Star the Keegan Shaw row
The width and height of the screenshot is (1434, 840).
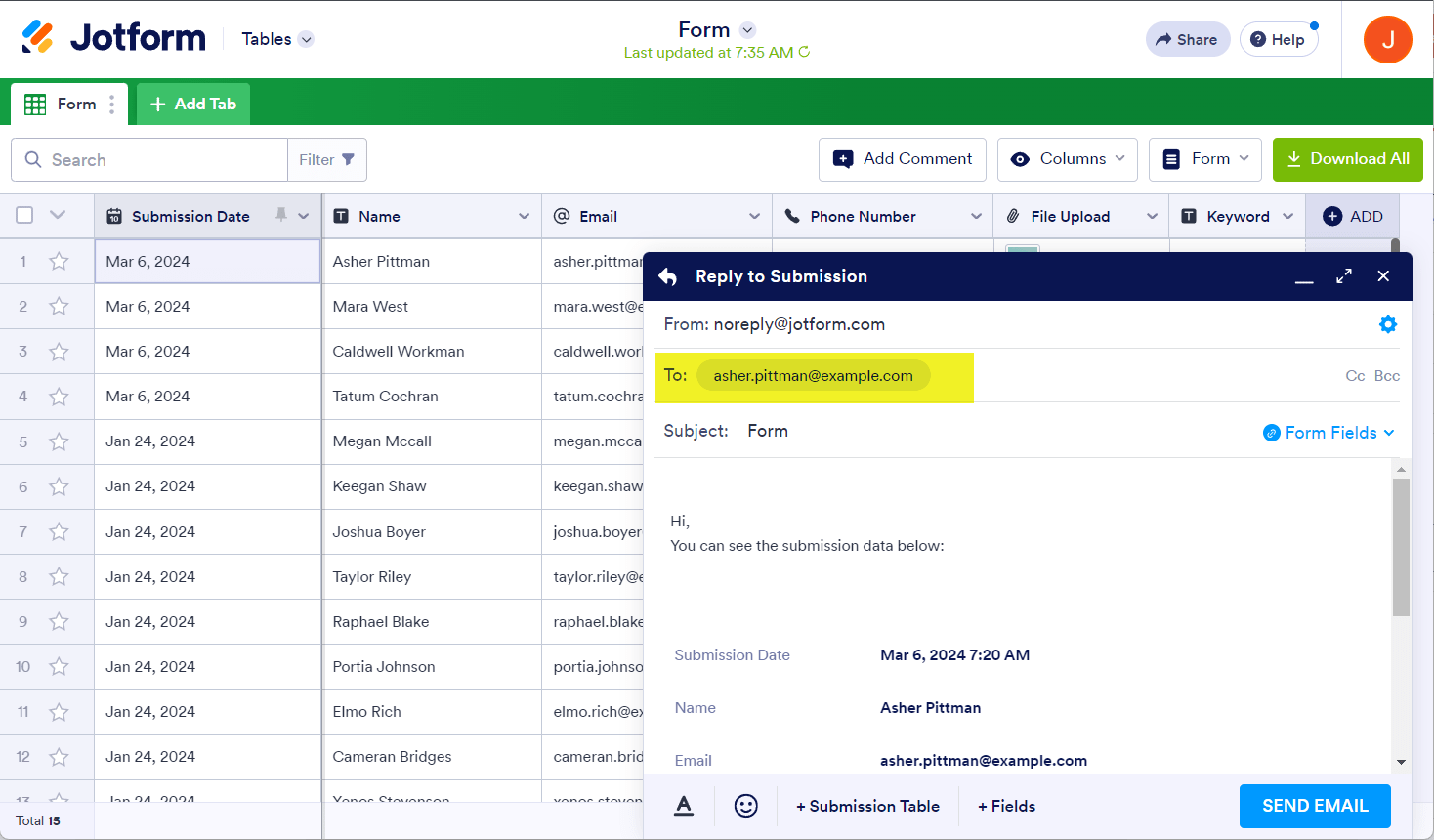60,486
